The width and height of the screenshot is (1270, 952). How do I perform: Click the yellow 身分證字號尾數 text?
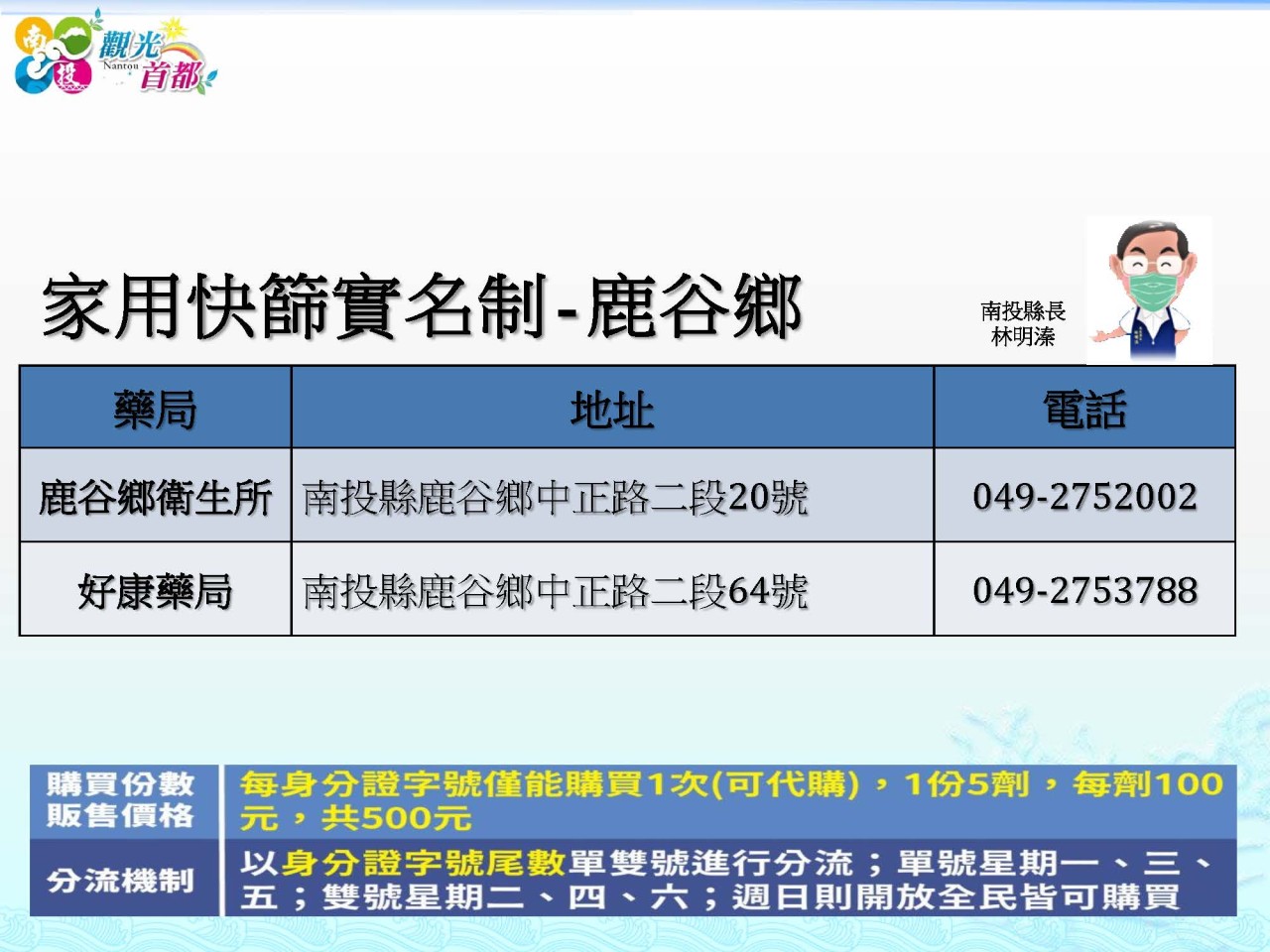(424, 863)
